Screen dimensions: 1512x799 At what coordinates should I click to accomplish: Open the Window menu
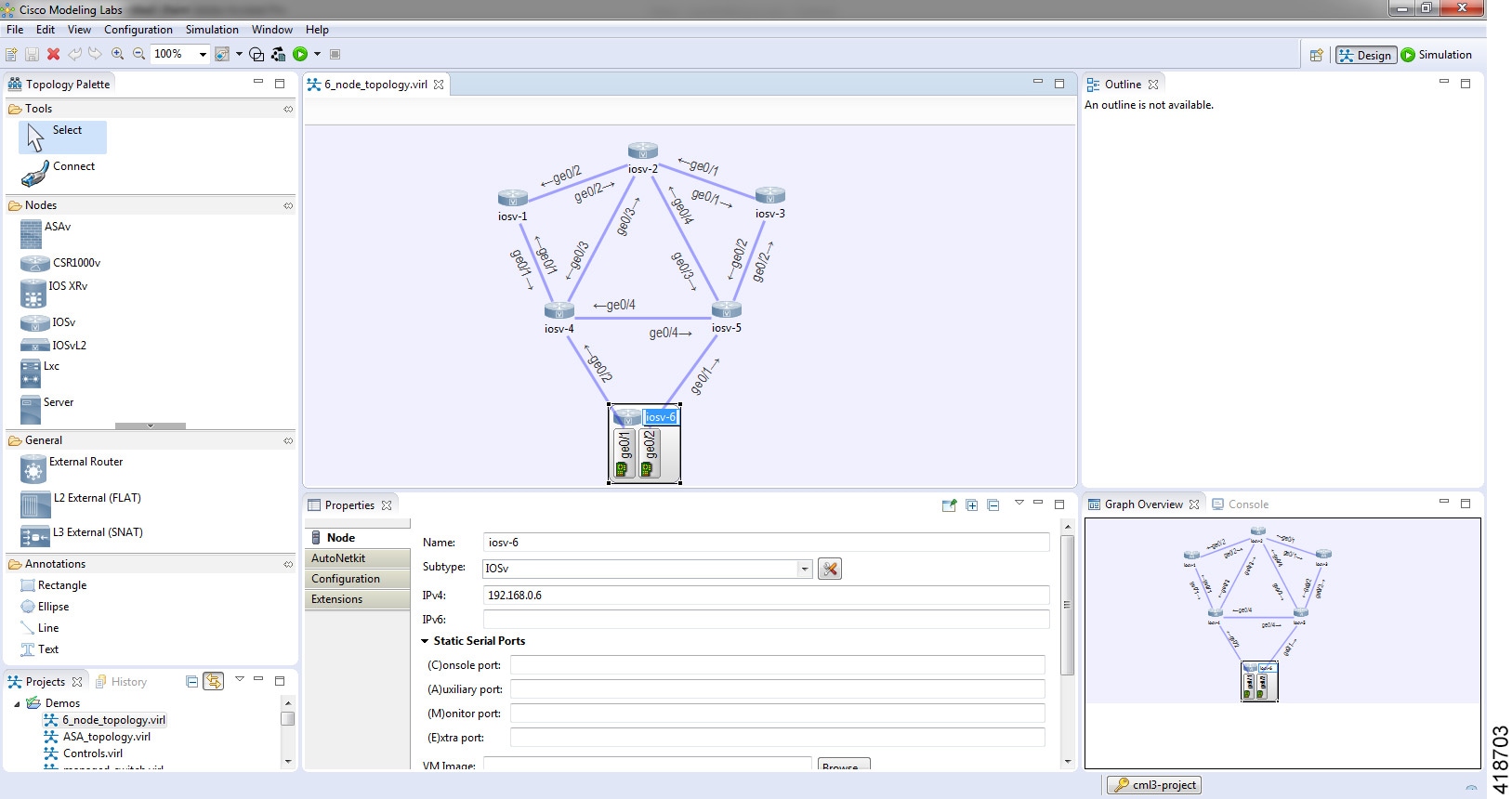(x=272, y=30)
